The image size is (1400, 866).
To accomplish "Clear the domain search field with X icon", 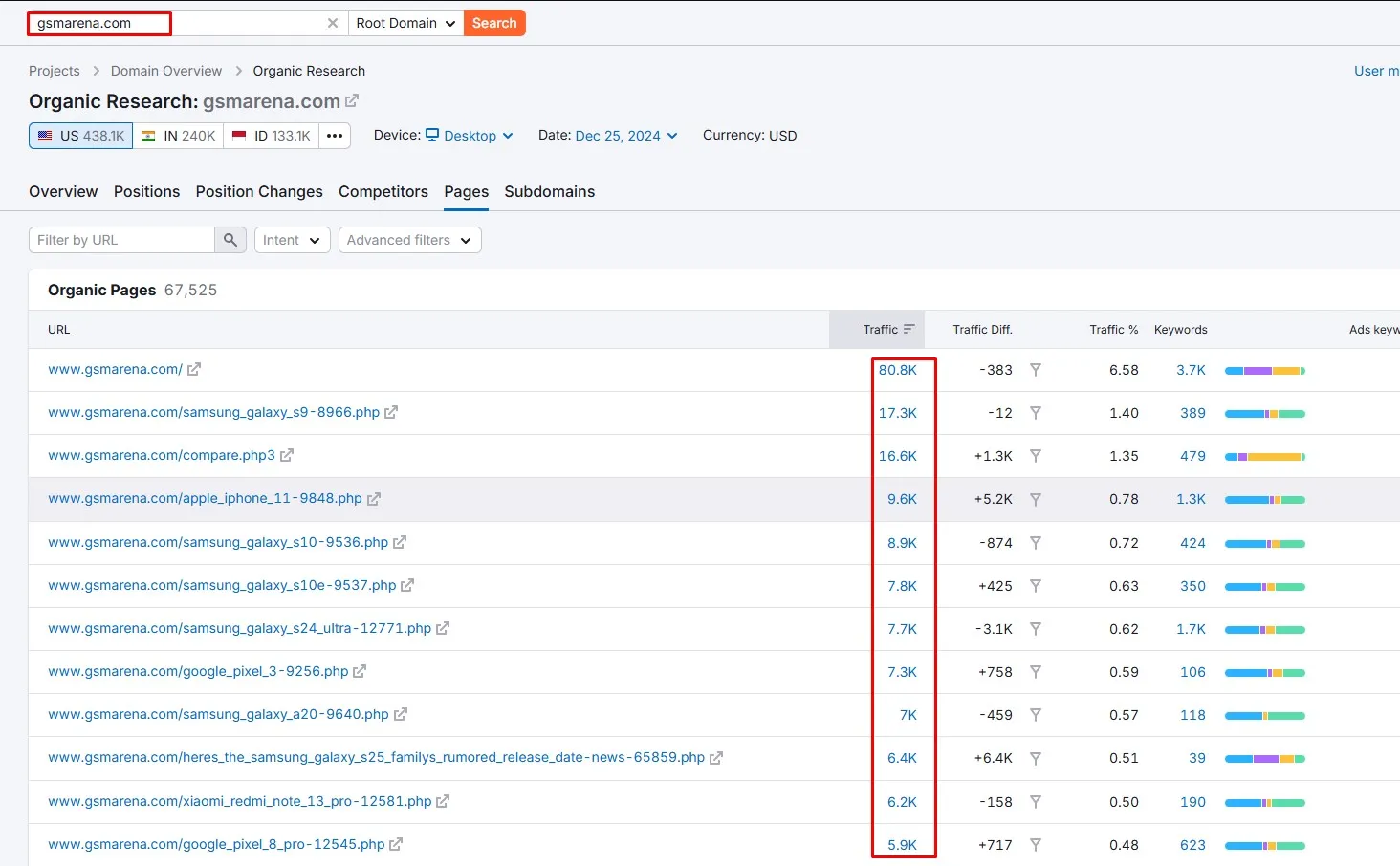I will (x=333, y=23).
